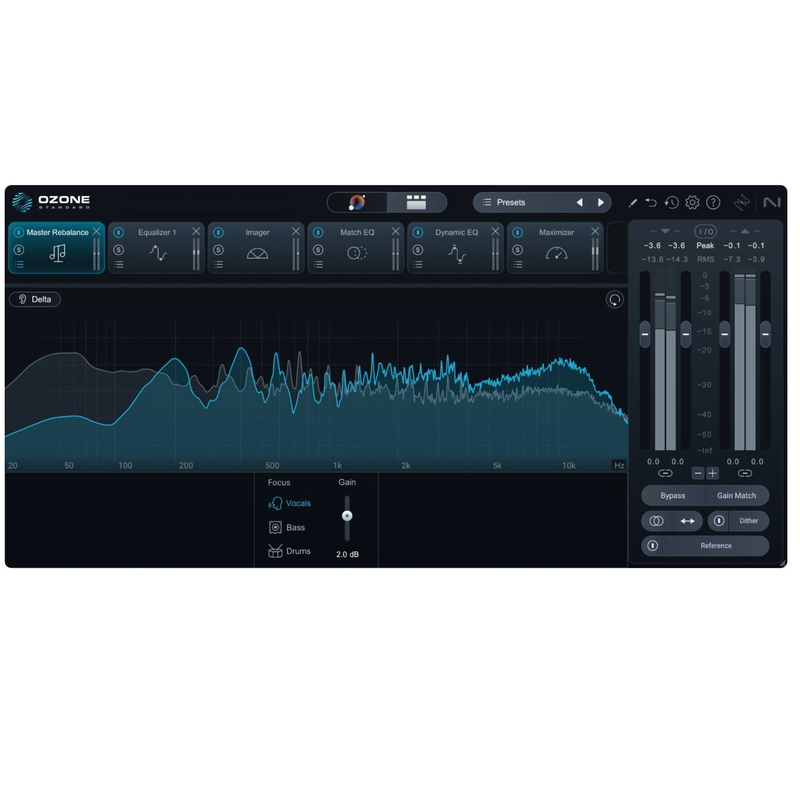Toggle power on the Equalizer 1 module

coord(118,233)
